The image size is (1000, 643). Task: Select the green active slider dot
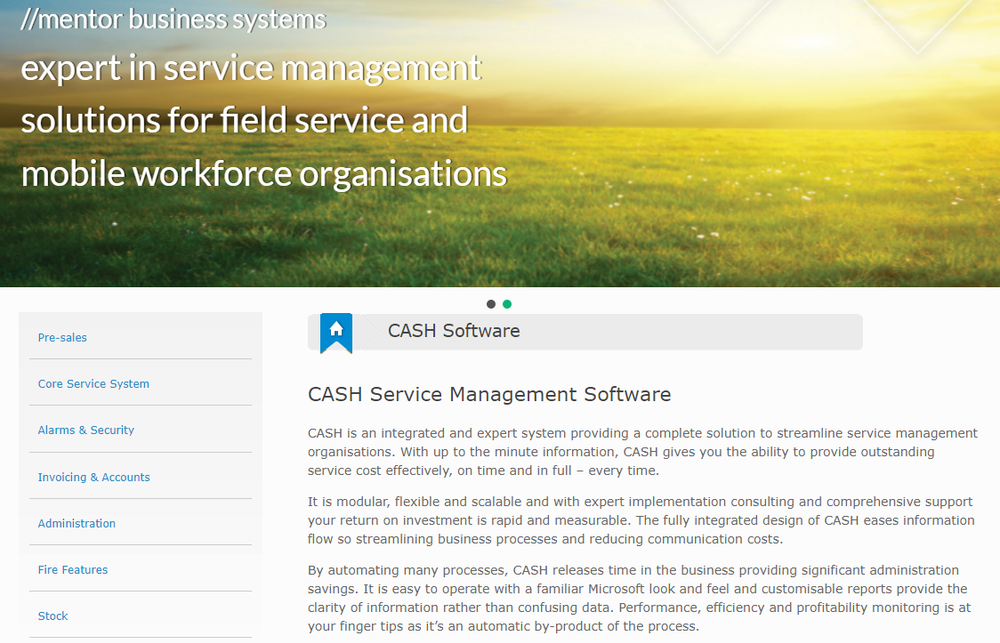tap(507, 304)
